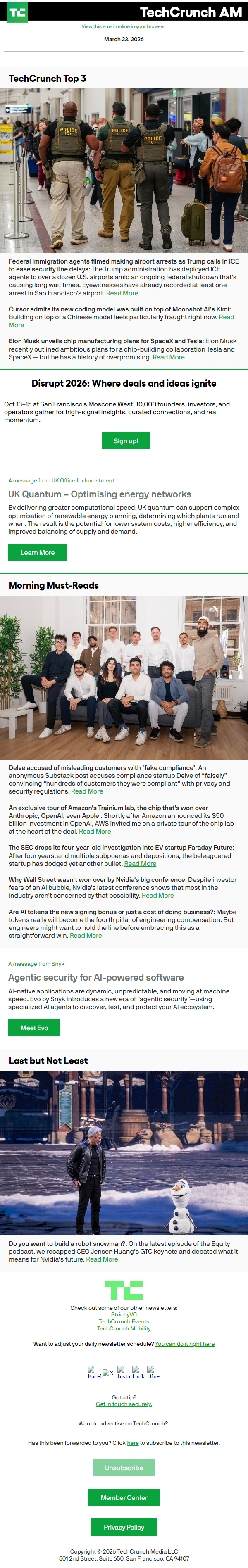Open the Privacy Policy button
The width and height of the screenshot is (248, 1568).
pyautogui.click(x=124, y=1527)
